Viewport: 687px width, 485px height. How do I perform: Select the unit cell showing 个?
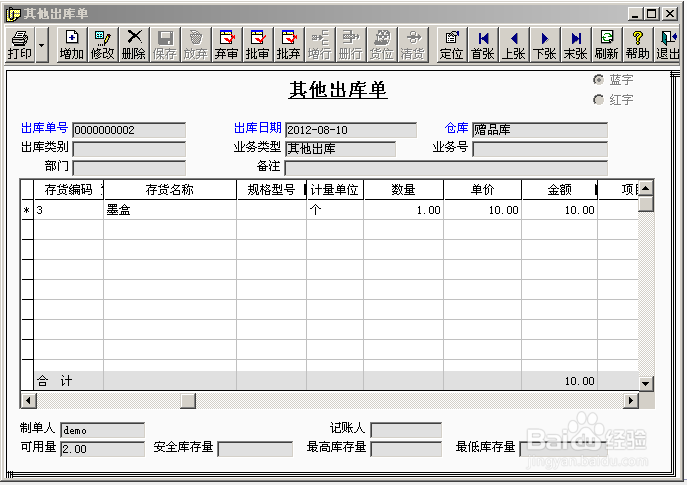tap(335, 210)
